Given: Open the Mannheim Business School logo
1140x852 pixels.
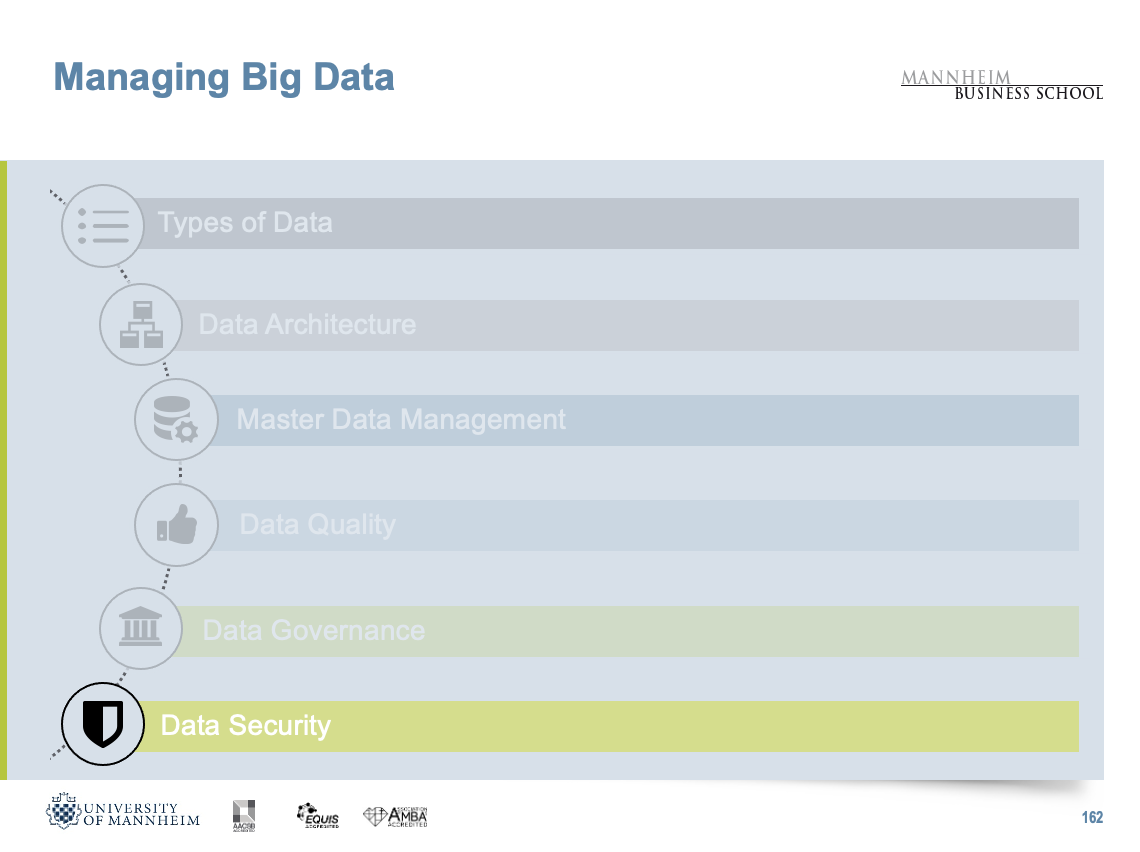Looking at the screenshot, I should point(1002,85).
